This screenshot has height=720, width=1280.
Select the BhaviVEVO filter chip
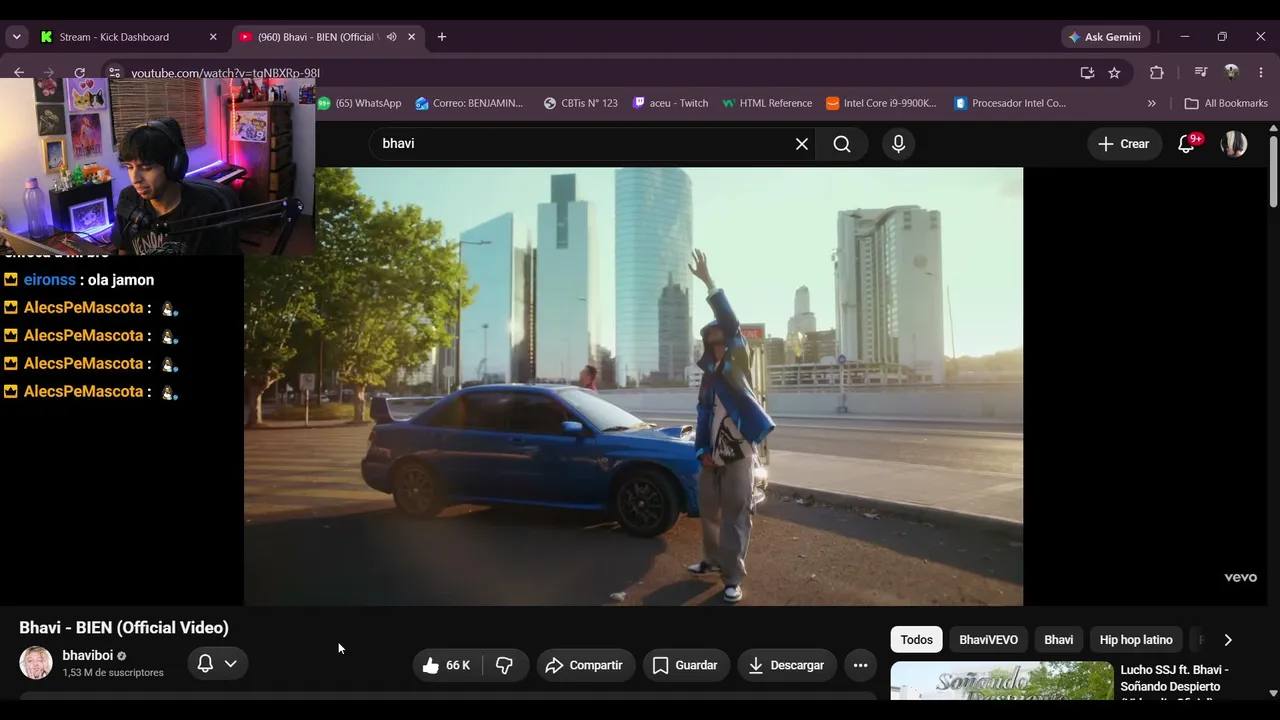(988, 640)
